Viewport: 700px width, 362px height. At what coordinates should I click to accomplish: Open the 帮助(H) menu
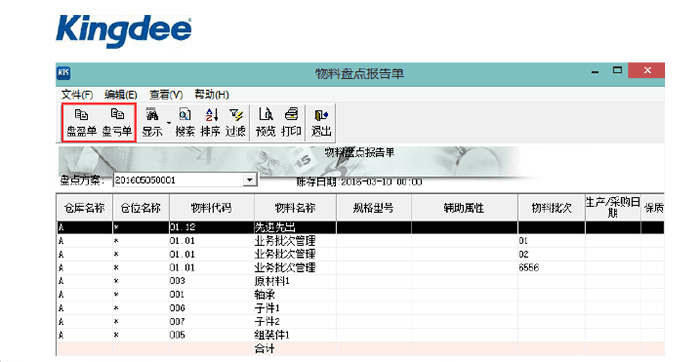click(x=212, y=95)
